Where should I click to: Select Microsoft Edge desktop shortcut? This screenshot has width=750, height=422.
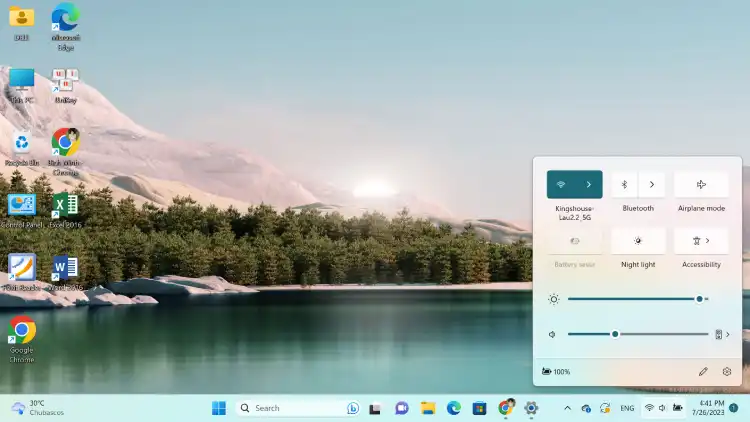click(66, 26)
